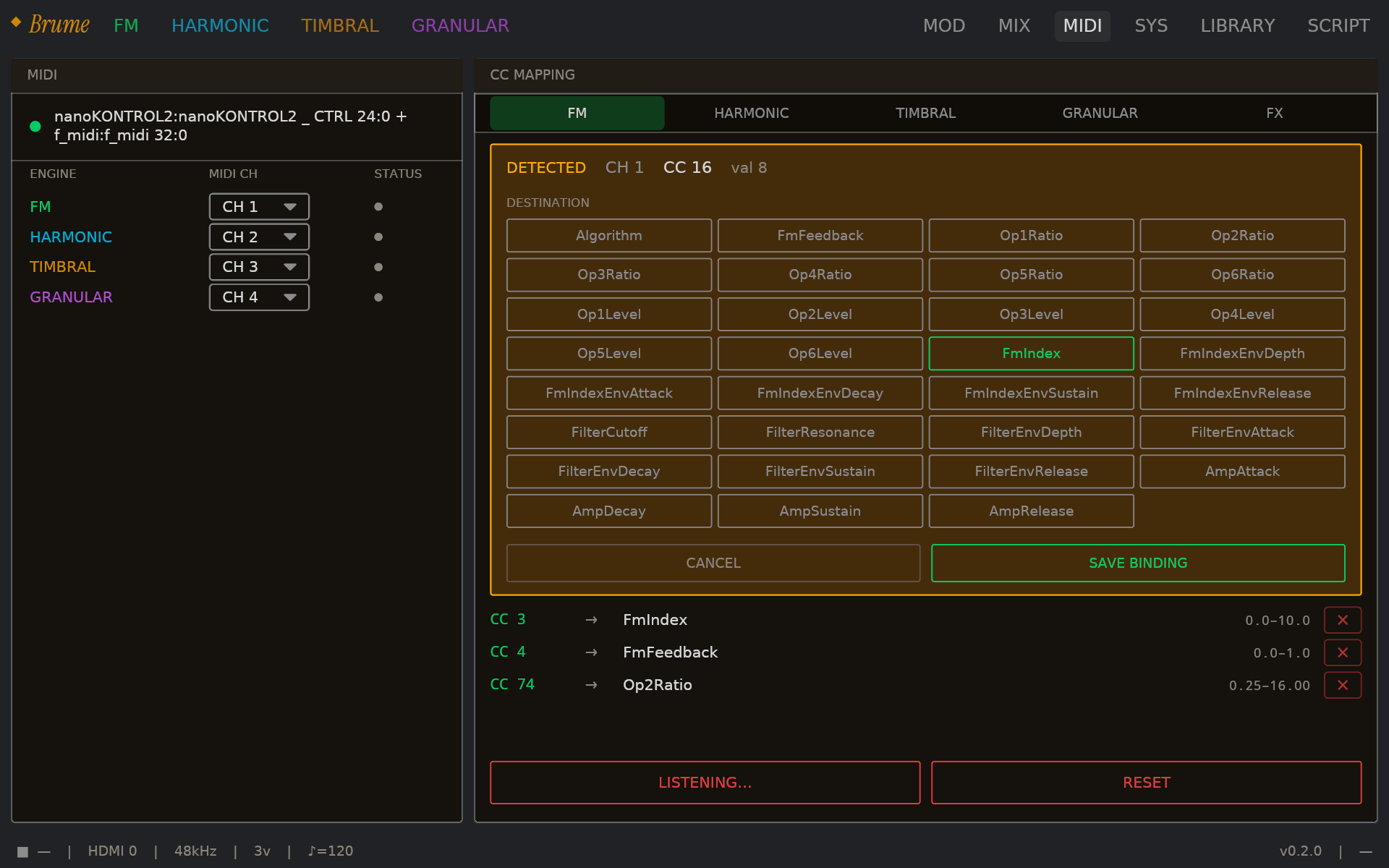Click the green MIDI device connection indicator

(x=35, y=126)
